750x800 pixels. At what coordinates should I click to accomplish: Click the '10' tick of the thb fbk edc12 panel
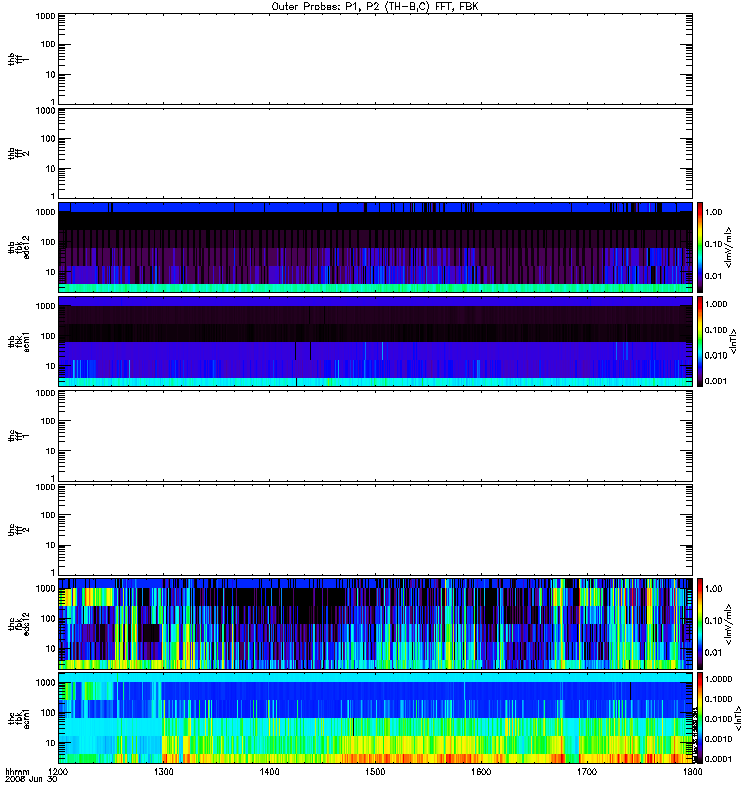51,272
